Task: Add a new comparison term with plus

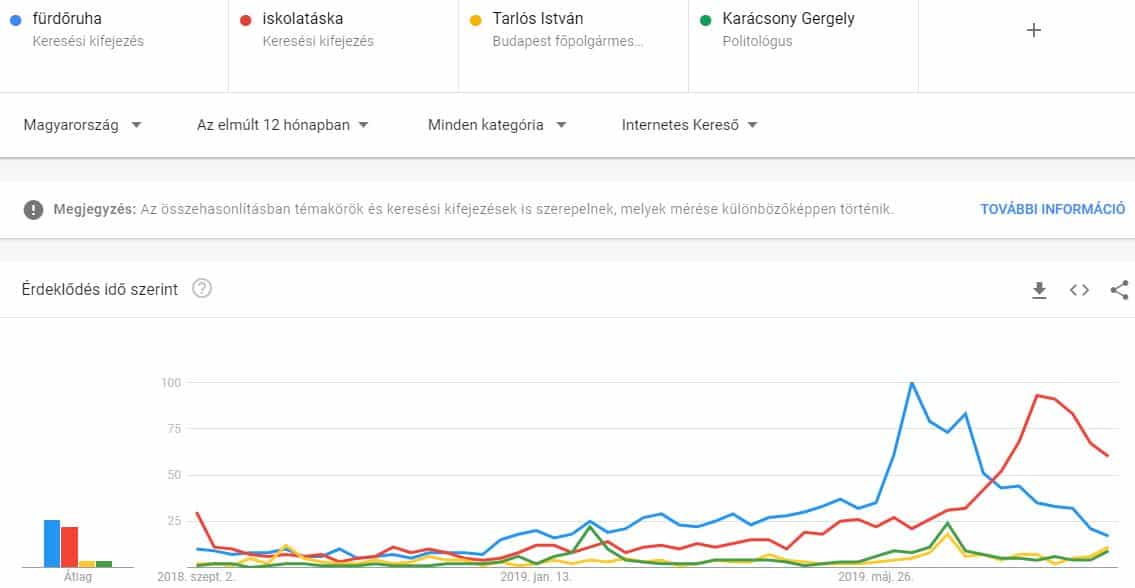Action: (1034, 30)
